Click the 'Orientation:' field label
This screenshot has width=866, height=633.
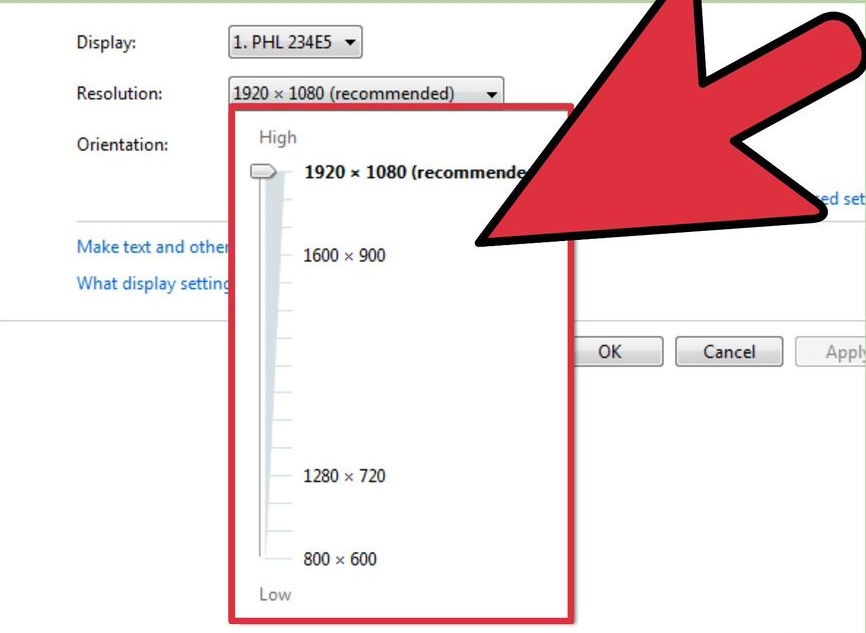(x=122, y=145)
